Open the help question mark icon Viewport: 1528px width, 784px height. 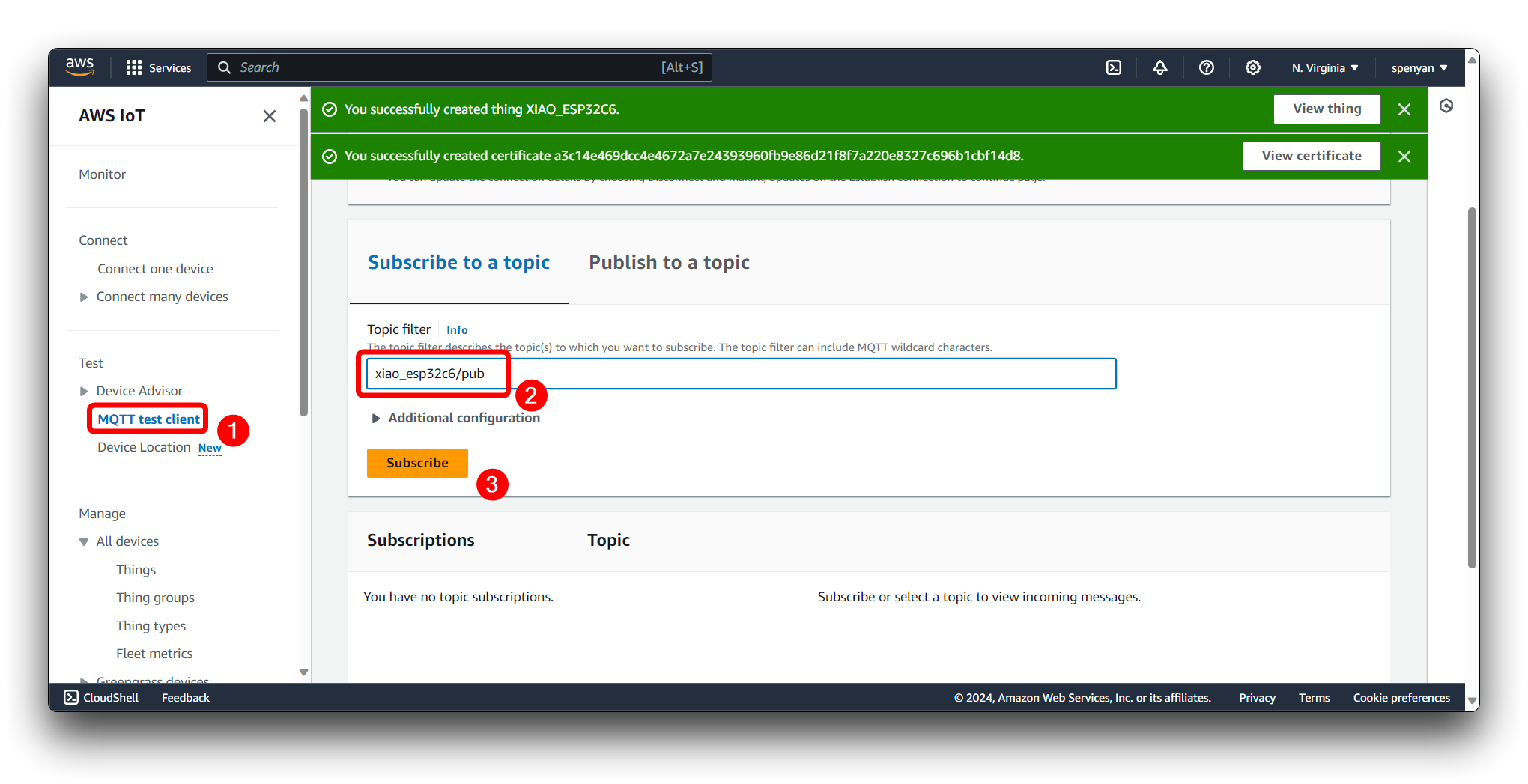click(x=1206, y=67)
